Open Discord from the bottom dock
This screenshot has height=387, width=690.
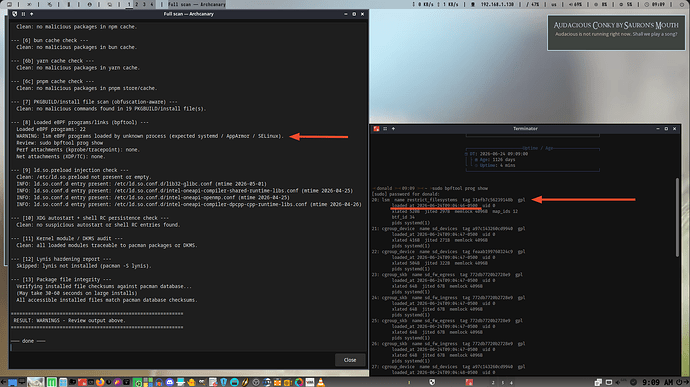tap(169, 382)
